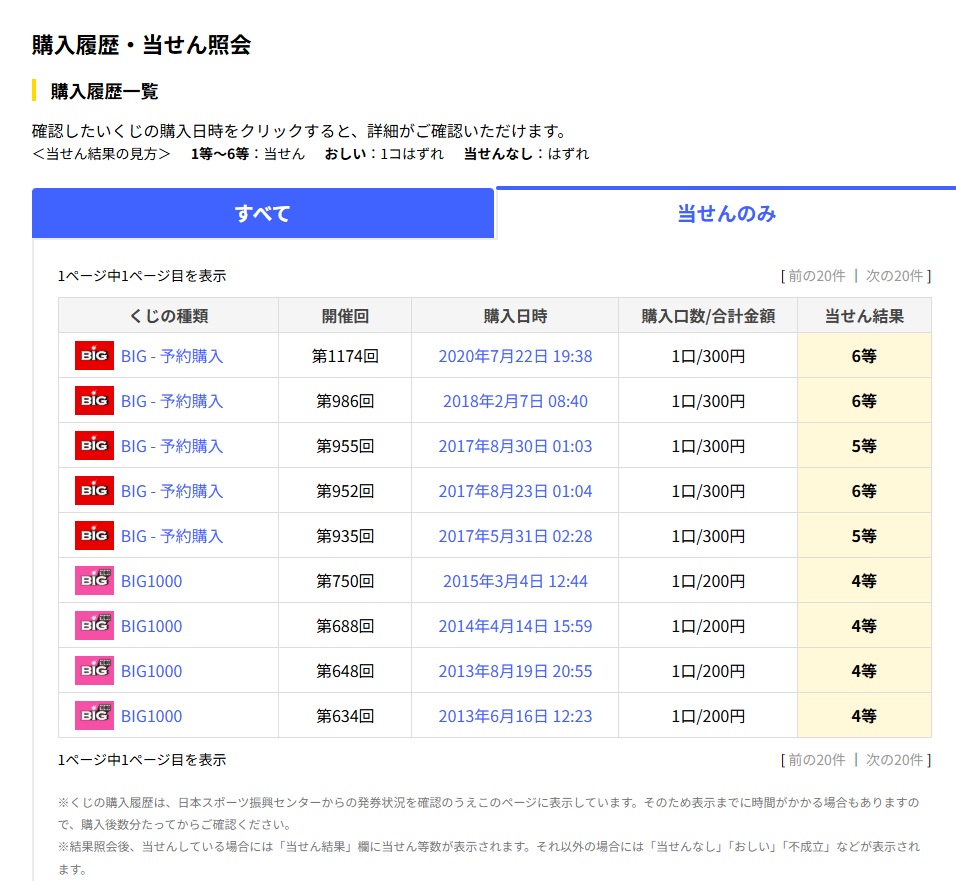The height and width of the screenshot is (881, 956).
Task: Open purchase details for 2017年5月31日 02:28
Action: click(515, 537)
